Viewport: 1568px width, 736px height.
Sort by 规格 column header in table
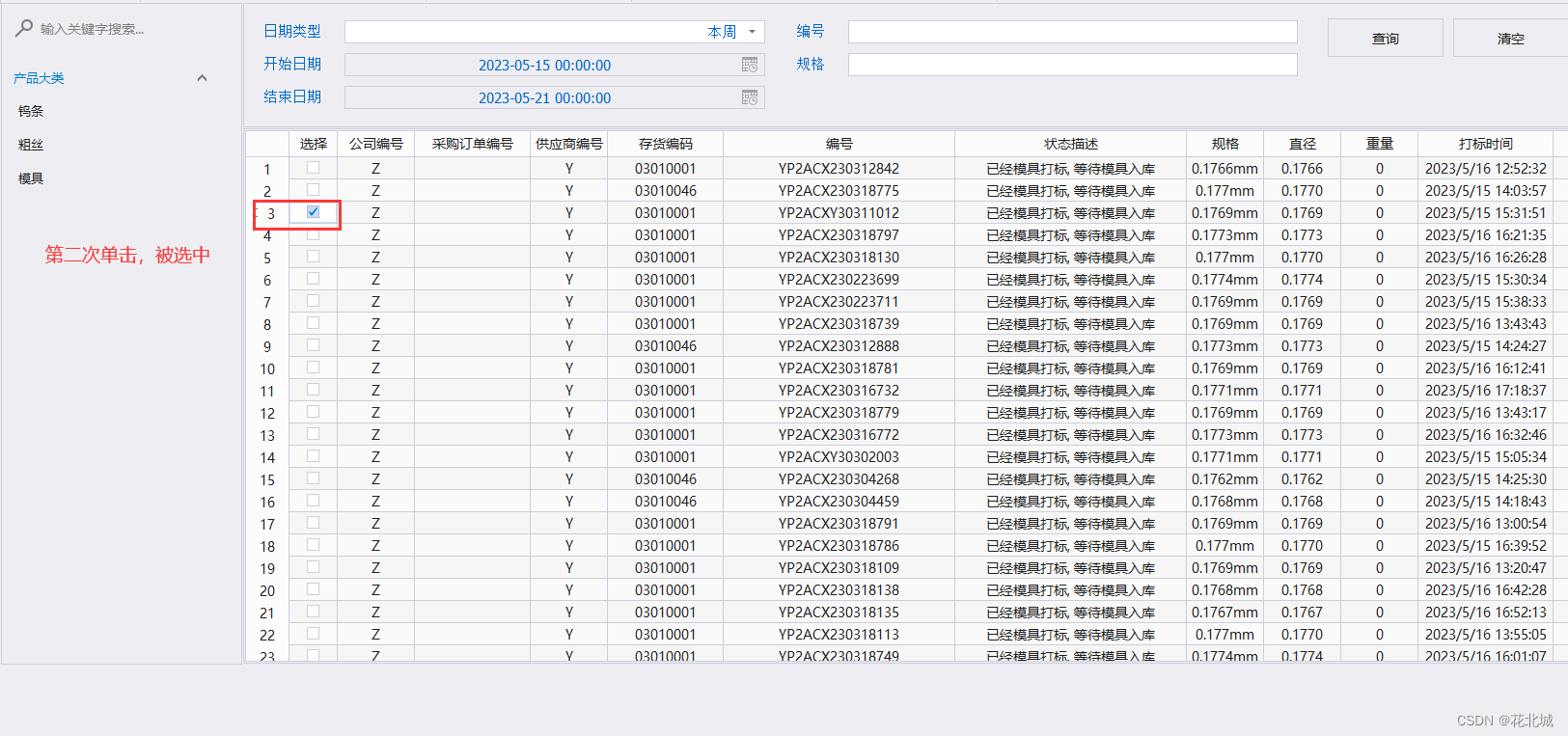point(1225,144)
